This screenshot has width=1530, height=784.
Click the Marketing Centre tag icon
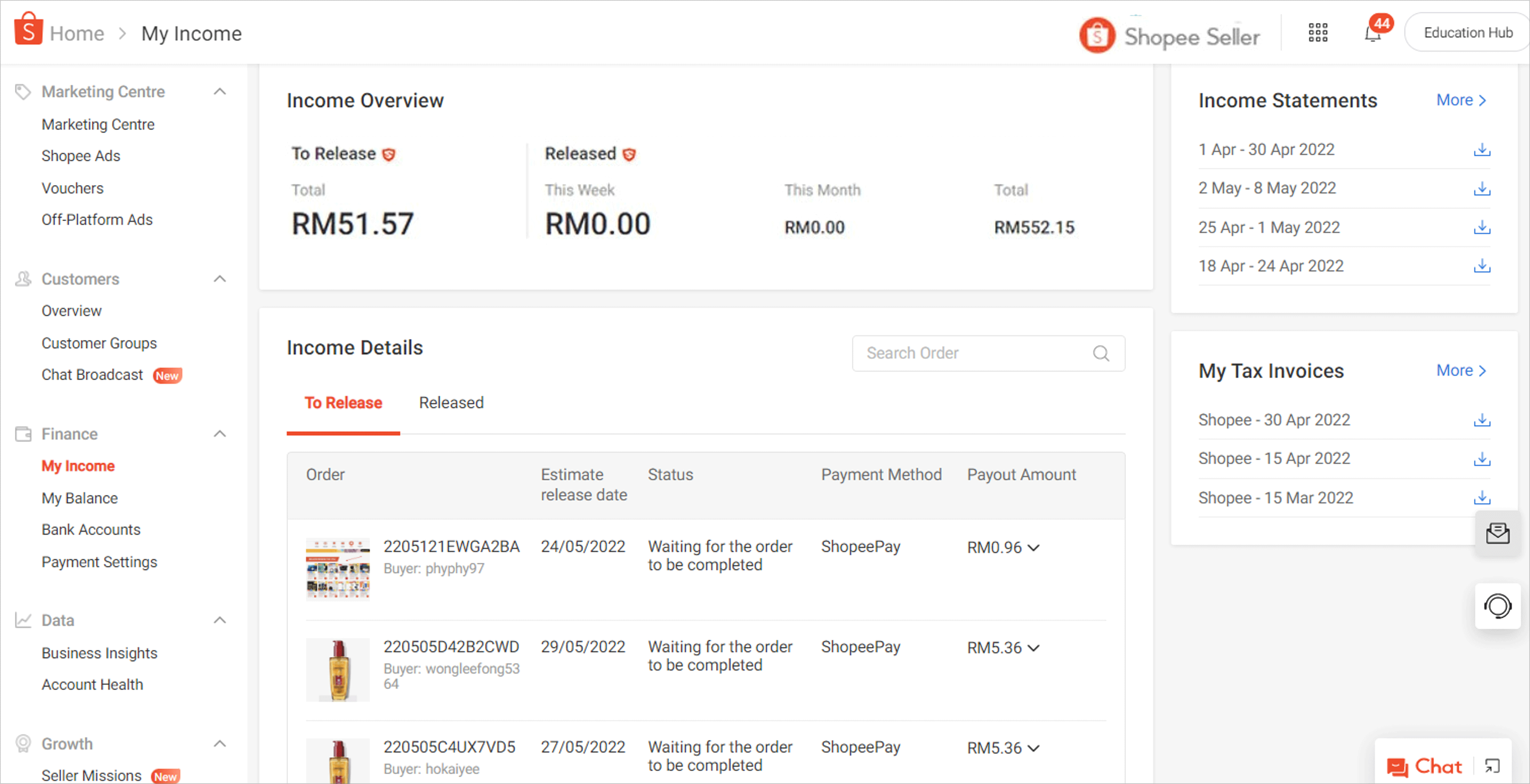click(23, 92)
